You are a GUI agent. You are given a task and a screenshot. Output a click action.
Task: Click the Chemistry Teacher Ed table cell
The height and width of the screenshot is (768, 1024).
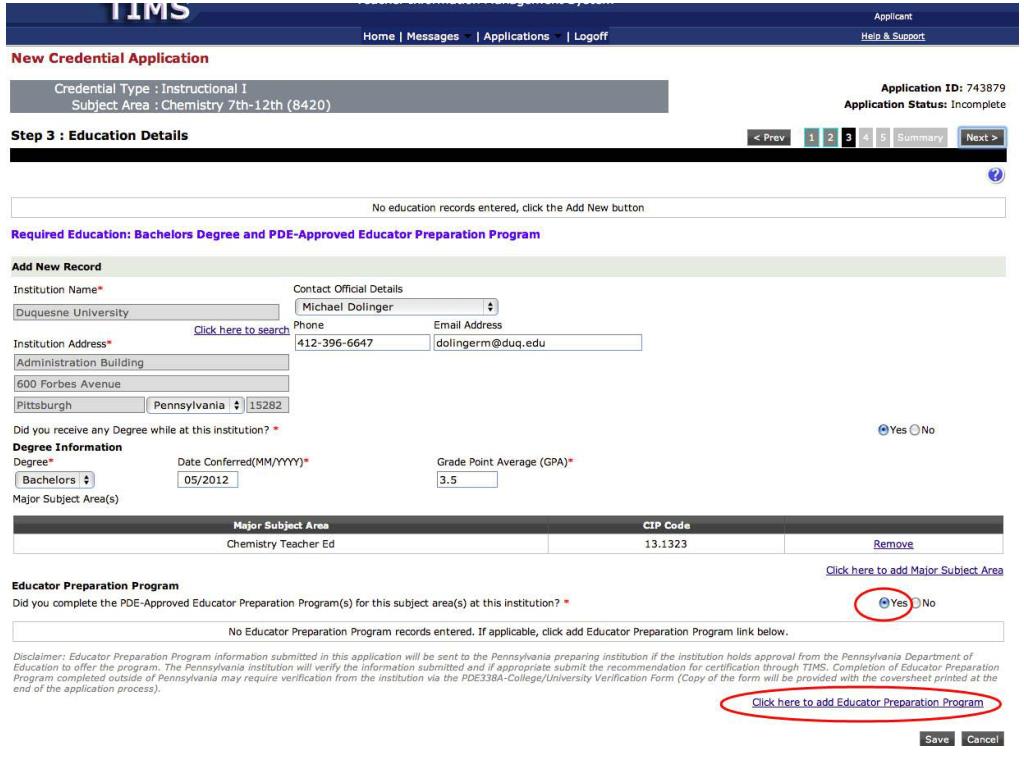(281, 544)
